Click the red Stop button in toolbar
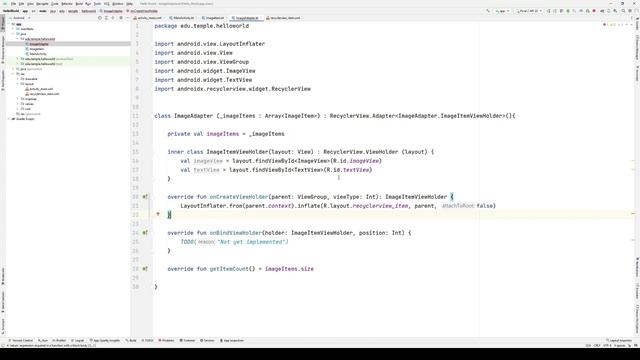Screen dimensions: 640x360 pos(594,11)
